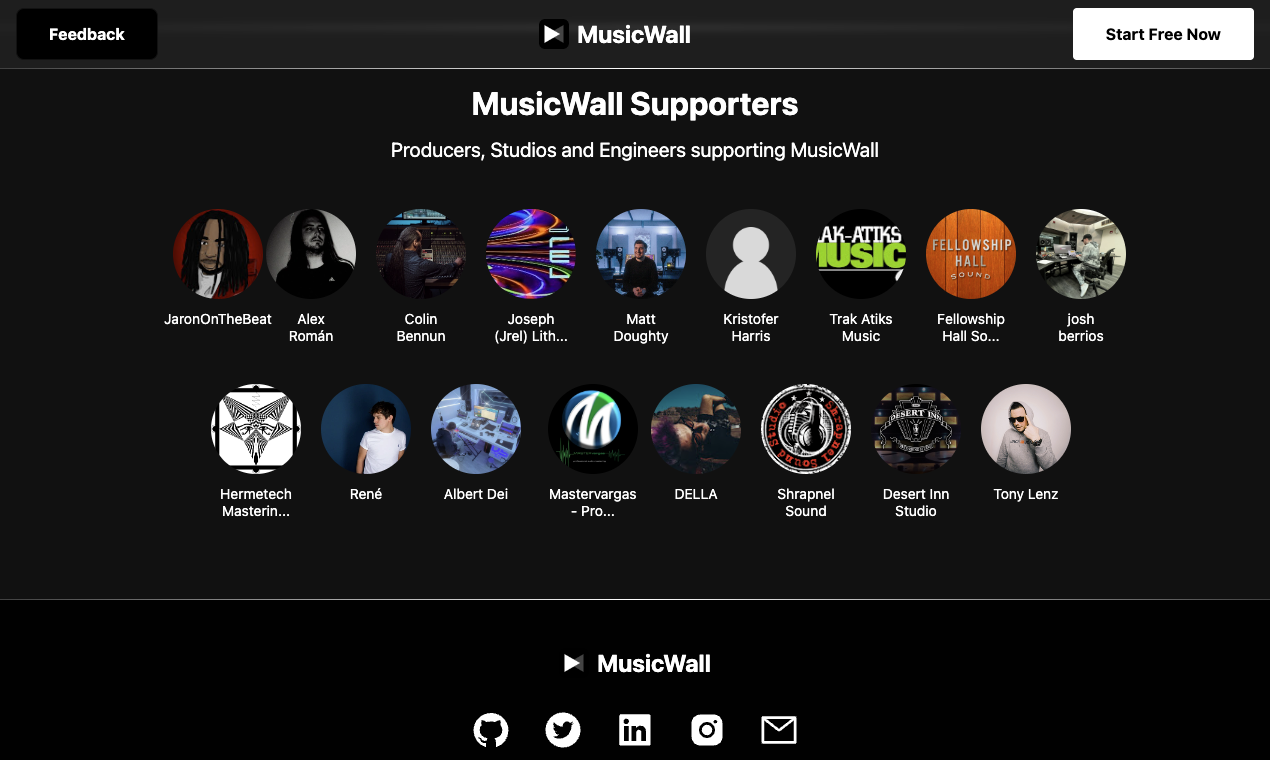The height and width of the screenshot is (760, 1270).
Task: Click the MusicWall logo in the footer
Action: (636, 663)
